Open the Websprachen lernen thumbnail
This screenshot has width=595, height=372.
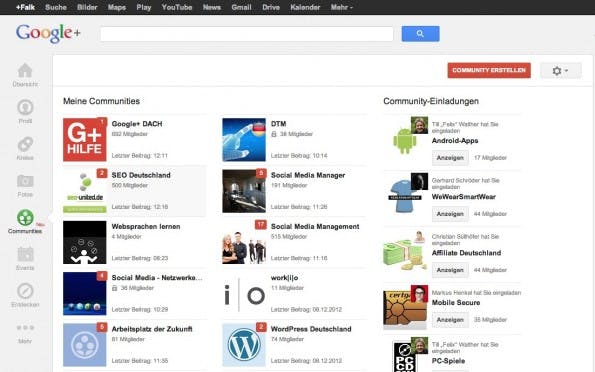click(x=85, y=242)
